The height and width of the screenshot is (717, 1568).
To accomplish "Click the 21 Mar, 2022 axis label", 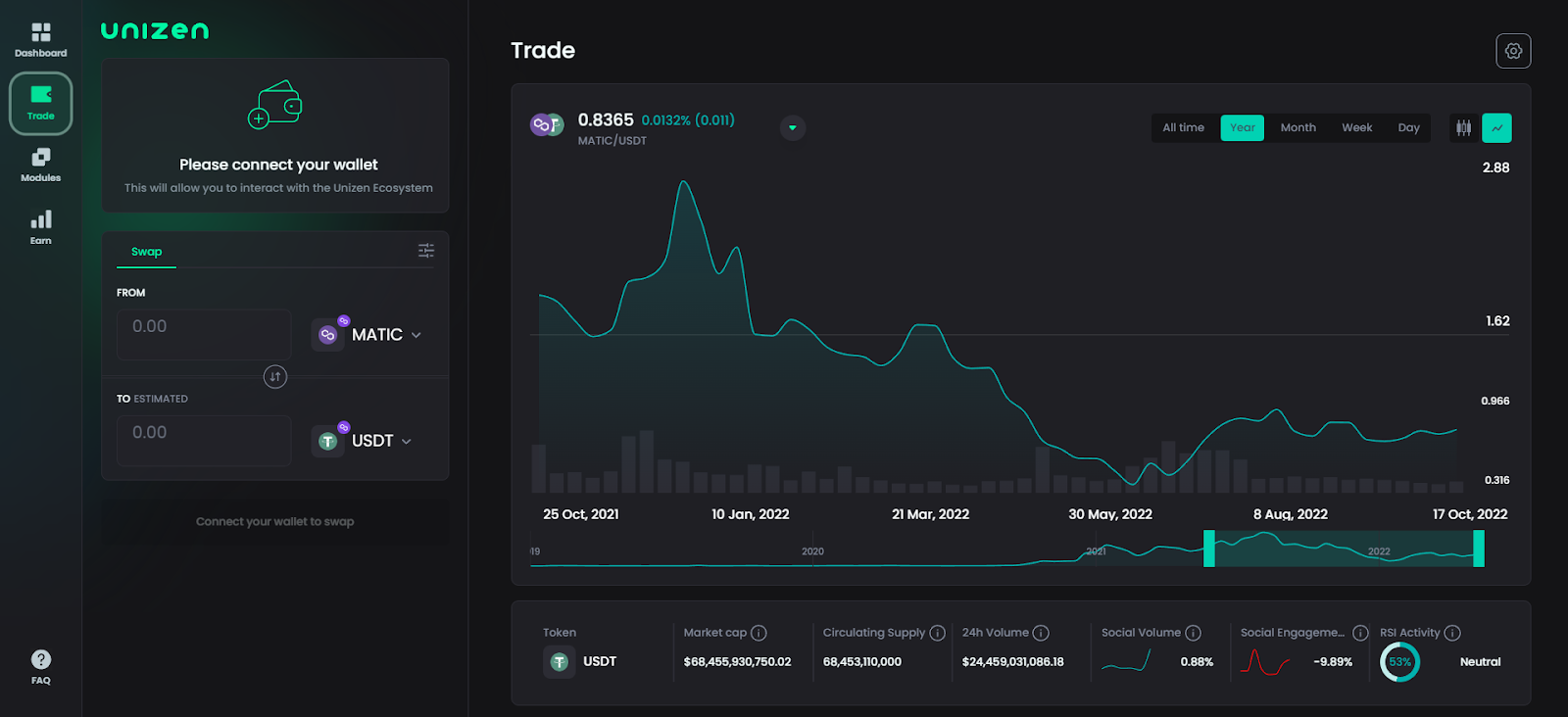I will point(931,514).
